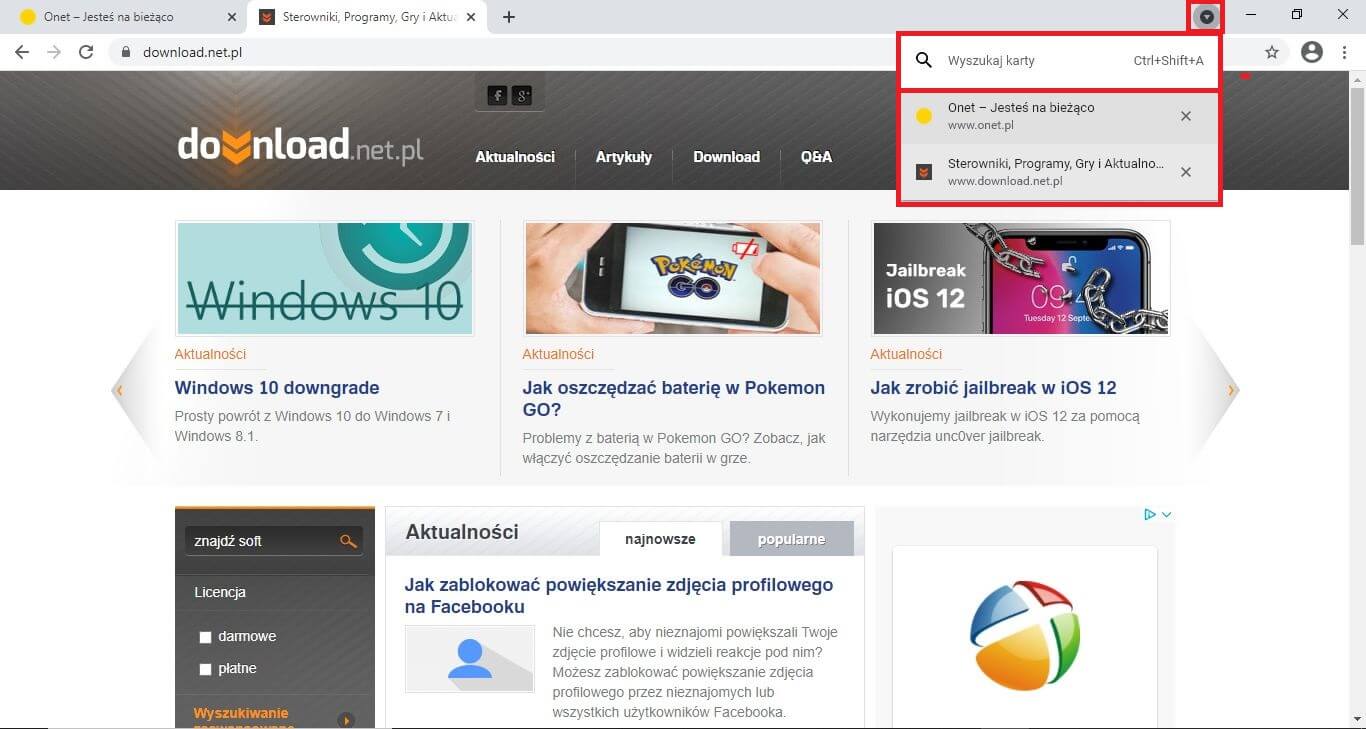
Task: Open the tab search dropdown button
Action: (x=1207, y=16)
